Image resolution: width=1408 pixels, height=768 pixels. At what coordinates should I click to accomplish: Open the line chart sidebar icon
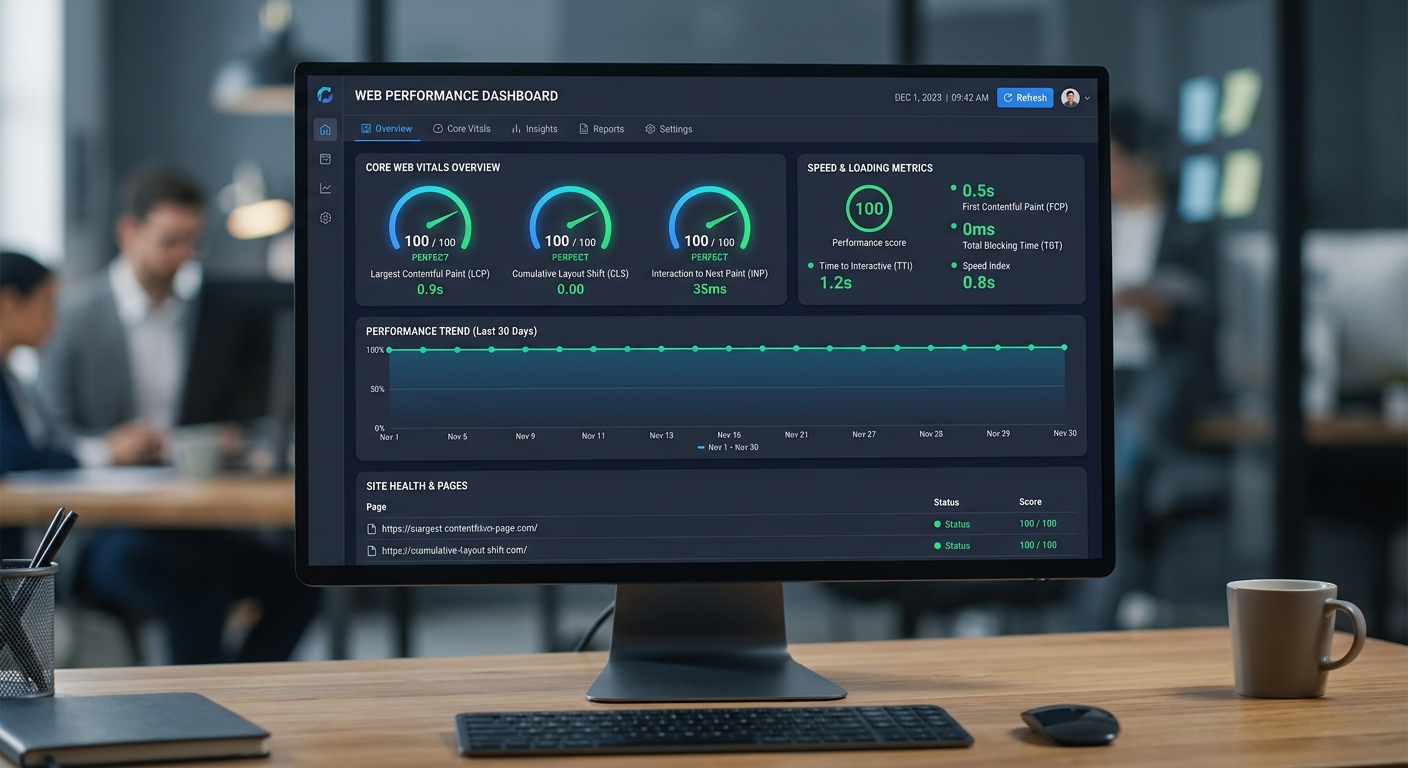(325, 188)
